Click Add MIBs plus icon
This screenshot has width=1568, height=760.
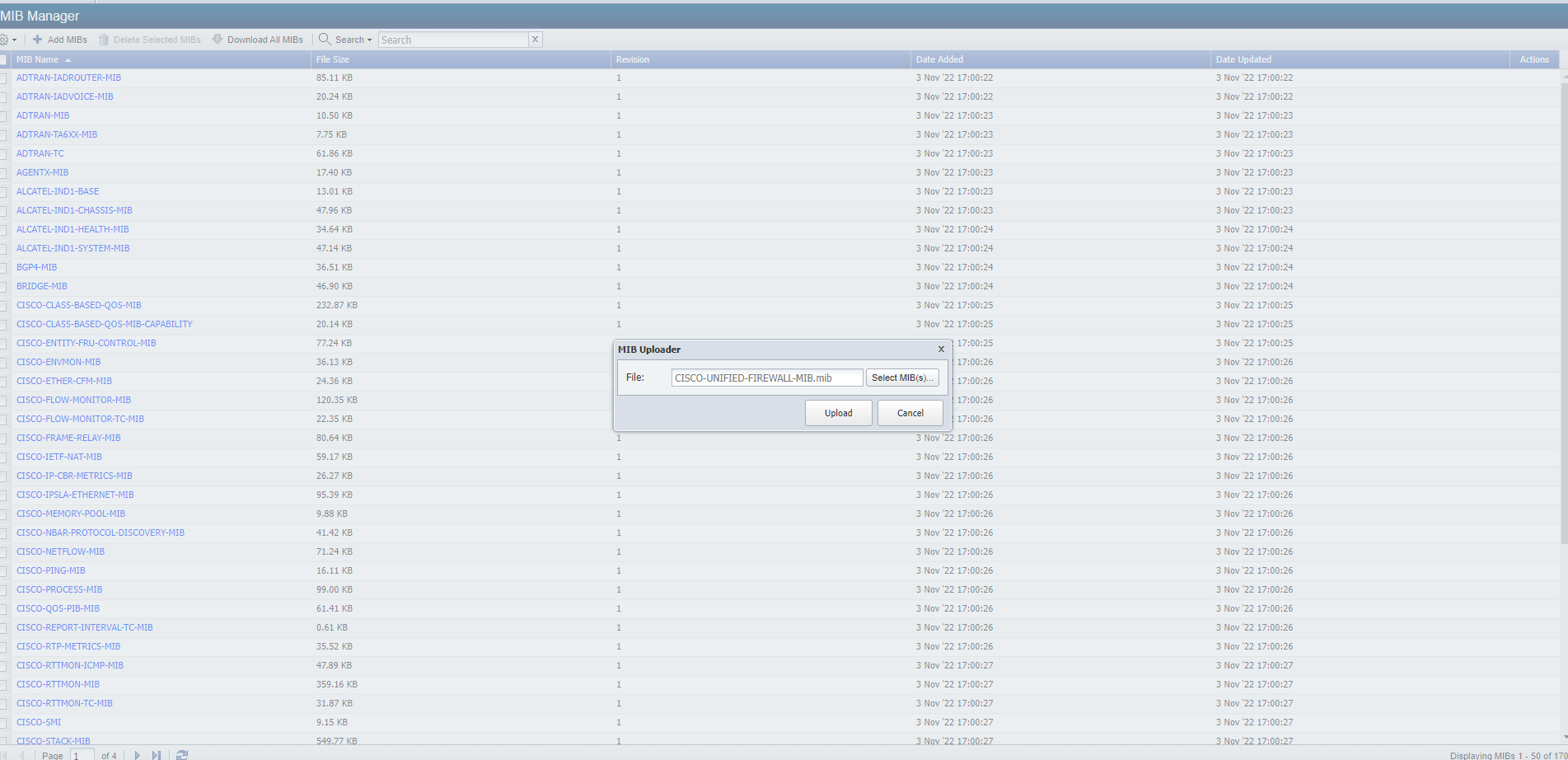coord(37,40)
